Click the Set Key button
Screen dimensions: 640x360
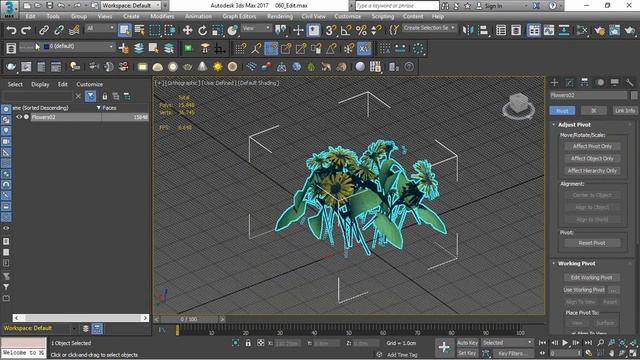pyautogui.click(x=467, y=353)
